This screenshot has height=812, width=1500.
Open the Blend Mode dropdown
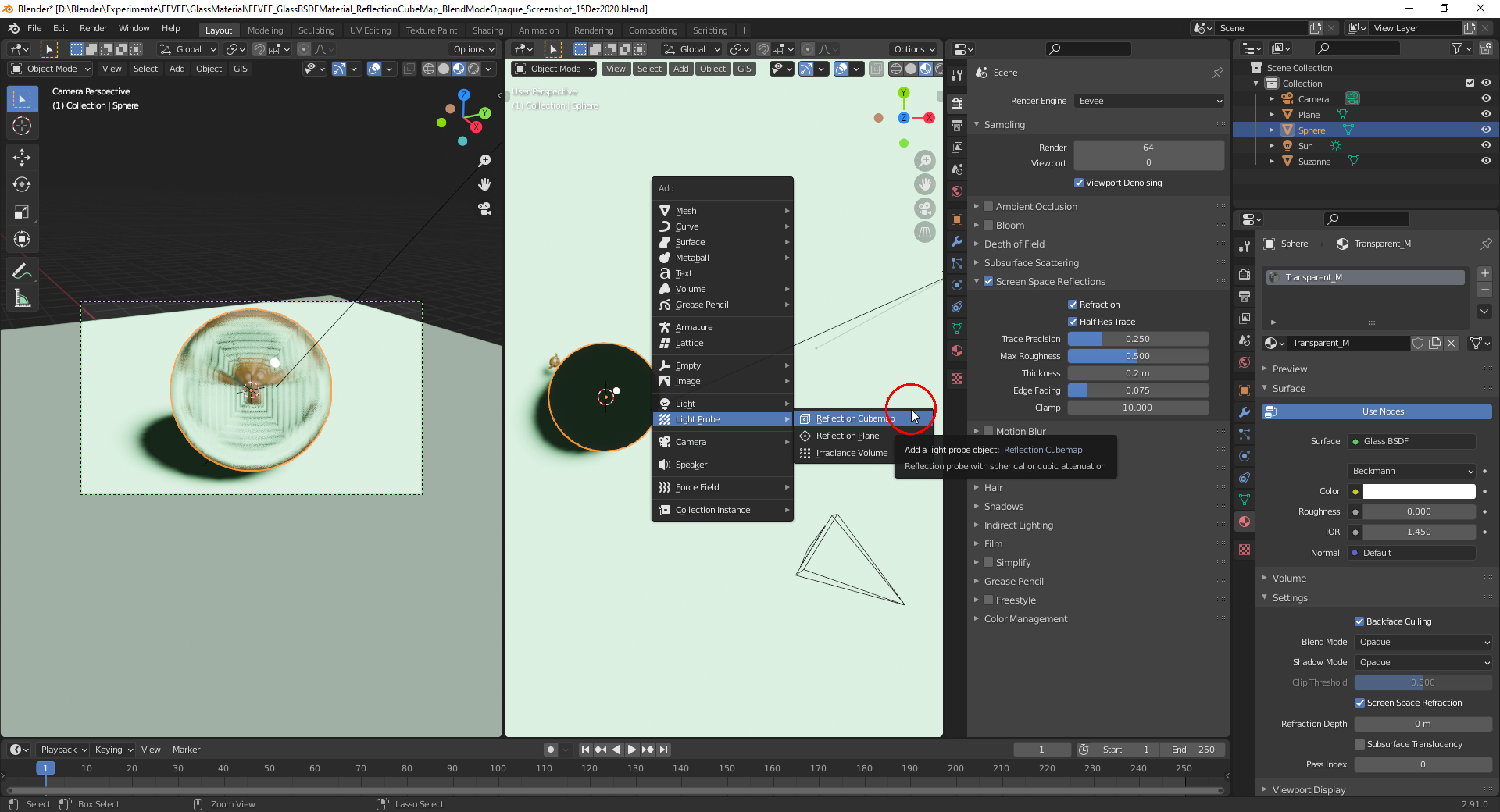point(1423,642)
